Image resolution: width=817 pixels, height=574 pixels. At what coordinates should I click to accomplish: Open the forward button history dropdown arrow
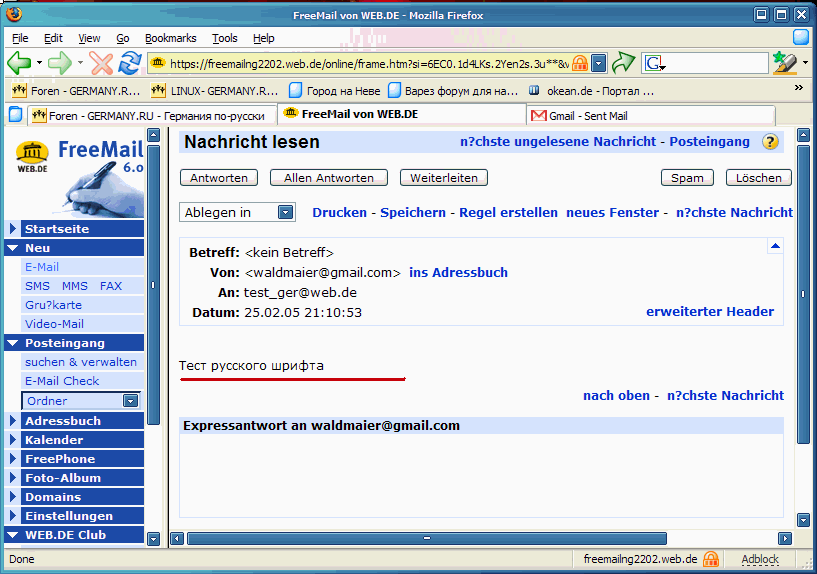coord(80,63)
